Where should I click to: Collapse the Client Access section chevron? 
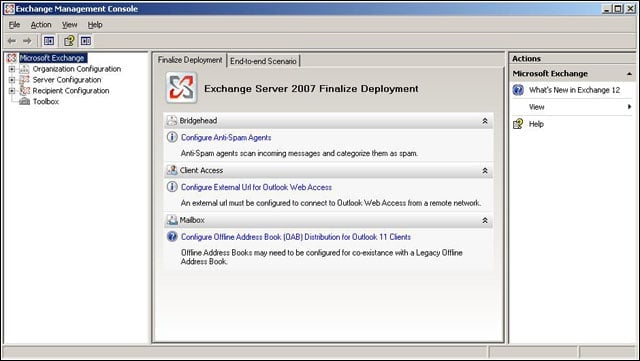tap(485, 171)
